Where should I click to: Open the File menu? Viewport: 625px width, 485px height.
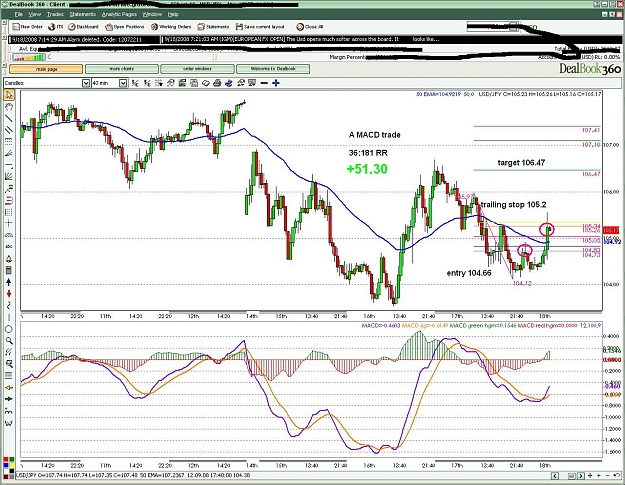[18, 14]
